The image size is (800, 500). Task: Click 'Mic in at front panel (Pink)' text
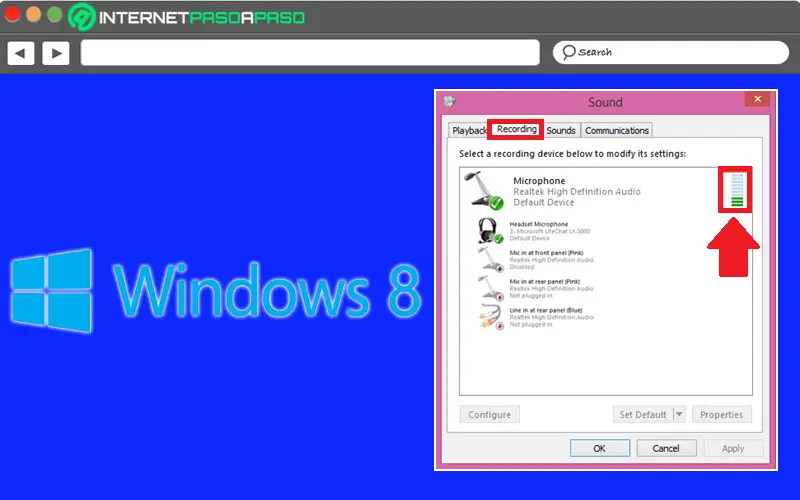tap(546, 253)
